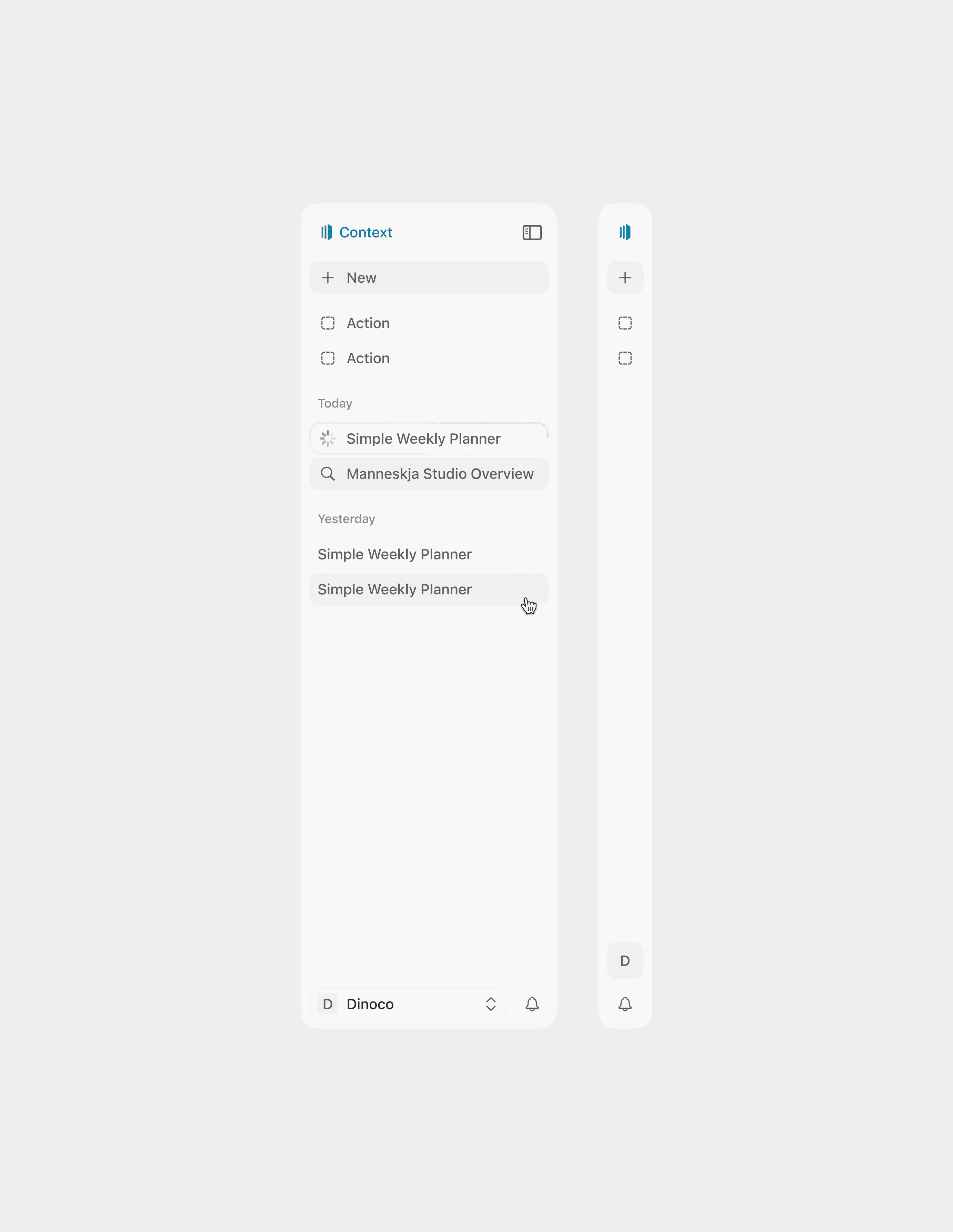953x1232 pixels.
Task: Click the first Action item's dashed square icon
Action: coord(328,323)
